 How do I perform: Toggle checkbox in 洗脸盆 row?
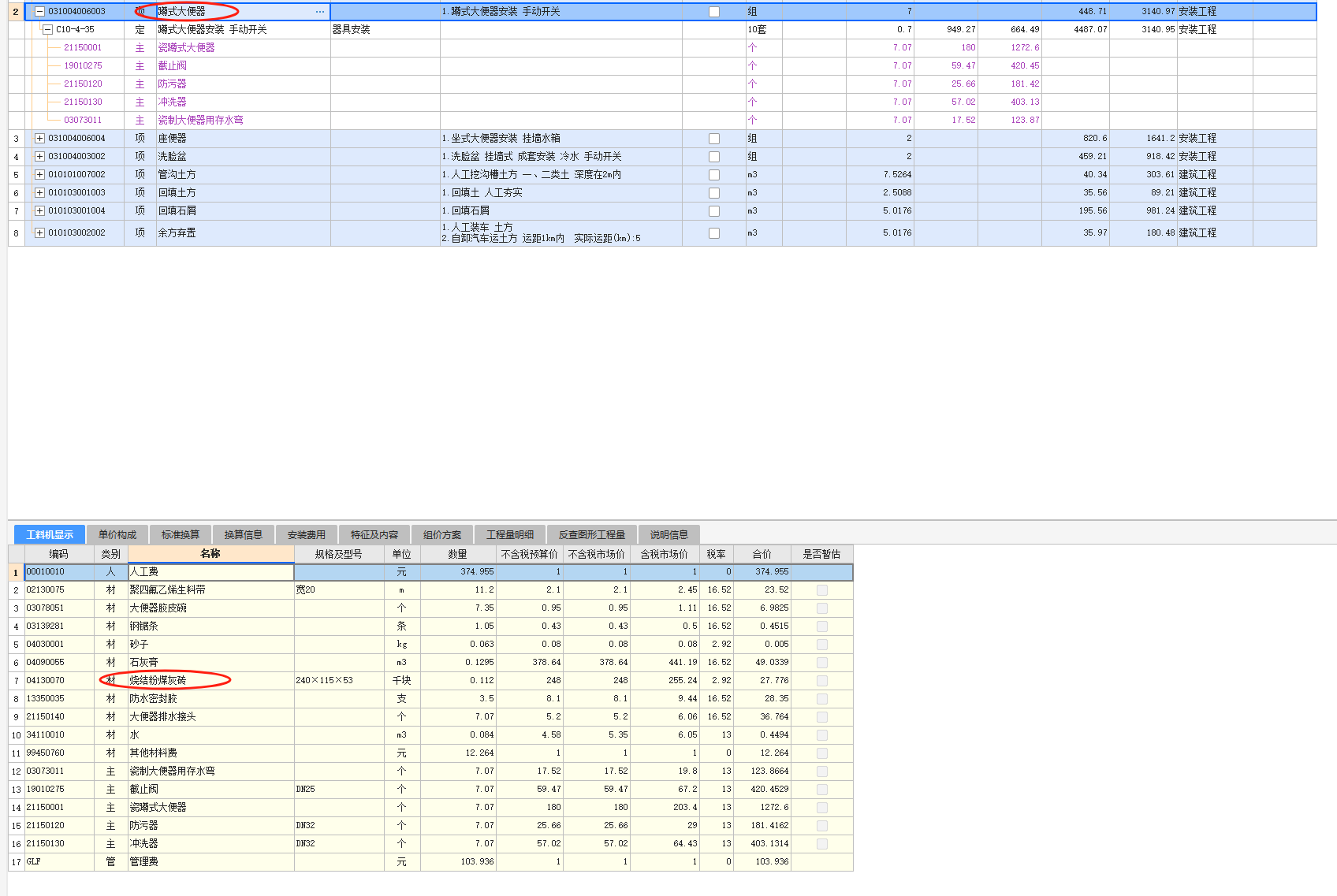(714, 157)
